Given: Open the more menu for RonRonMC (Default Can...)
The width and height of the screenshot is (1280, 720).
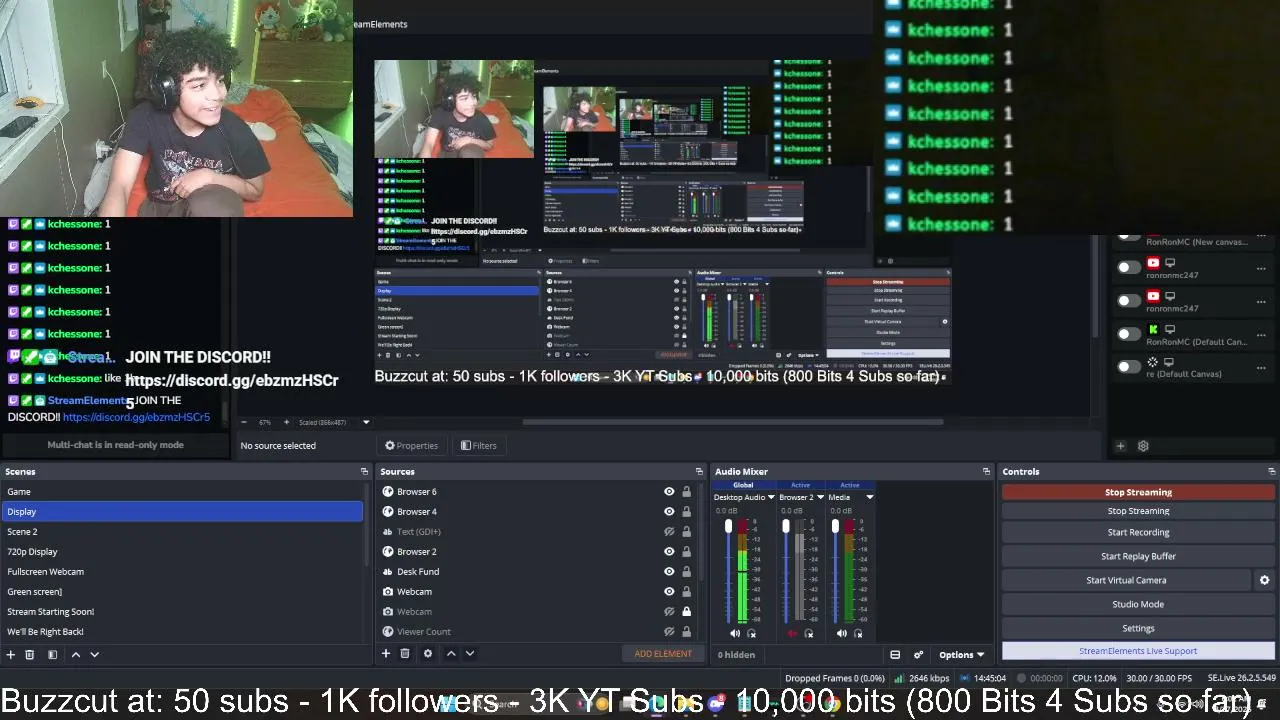Looking at the screenshot, I should click(x=1261, y=334).
